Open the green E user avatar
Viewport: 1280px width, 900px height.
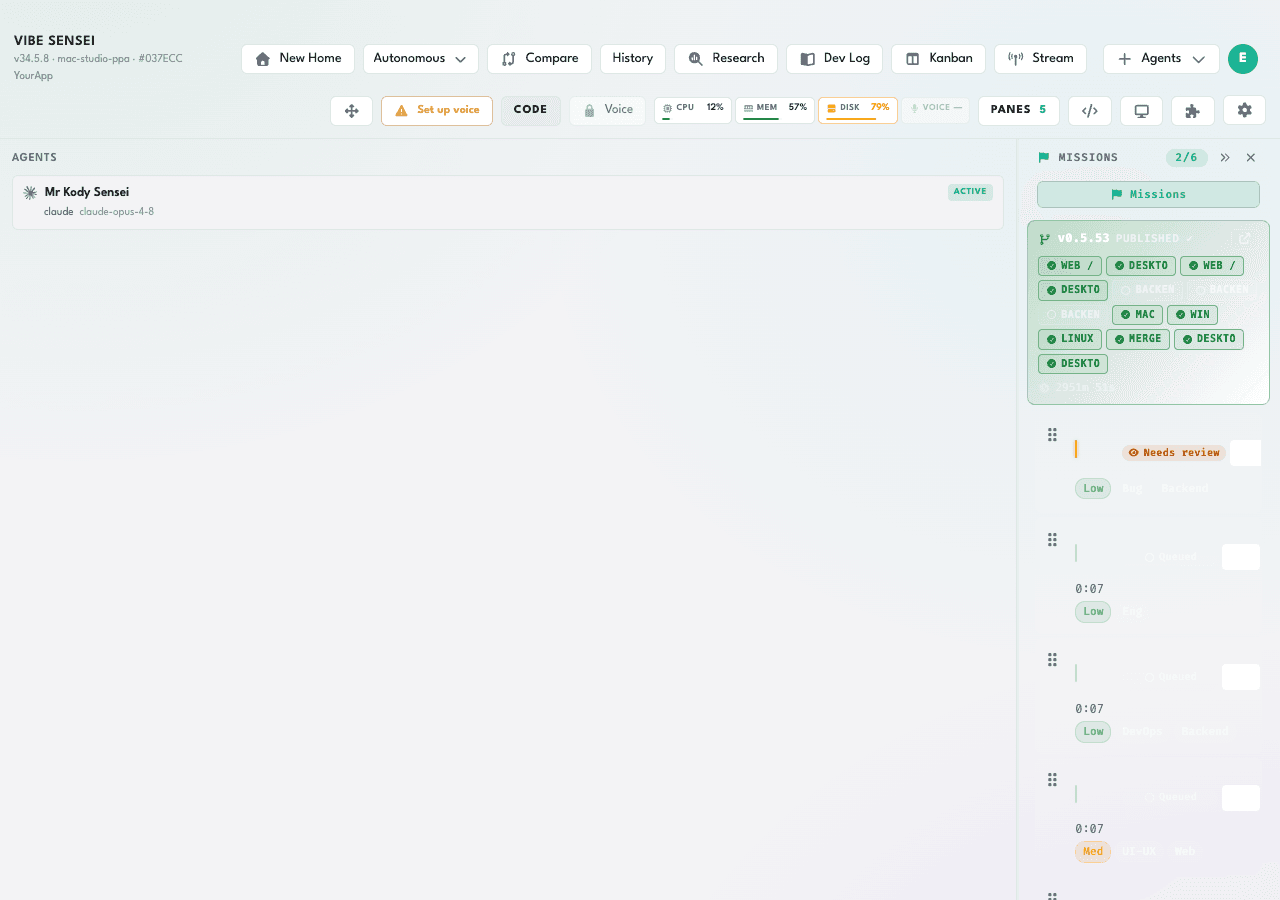coord(1243,59)
